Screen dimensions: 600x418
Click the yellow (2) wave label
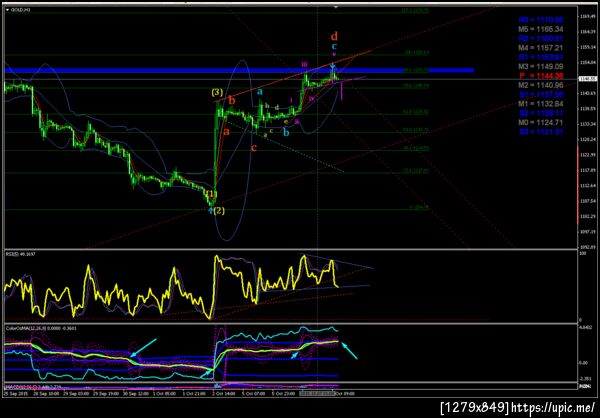tap(219, 211)
